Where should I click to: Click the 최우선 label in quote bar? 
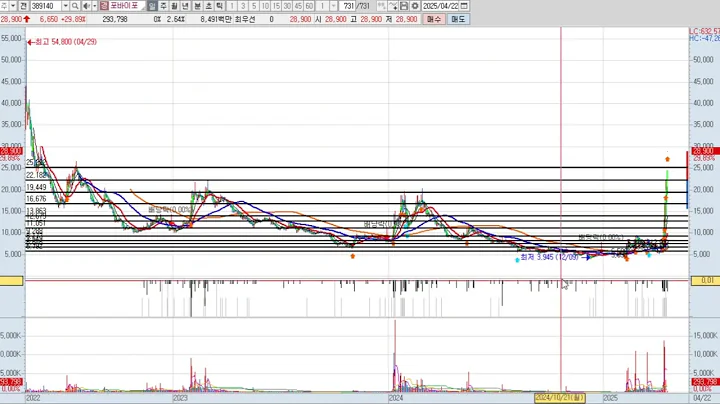[245, 19]
